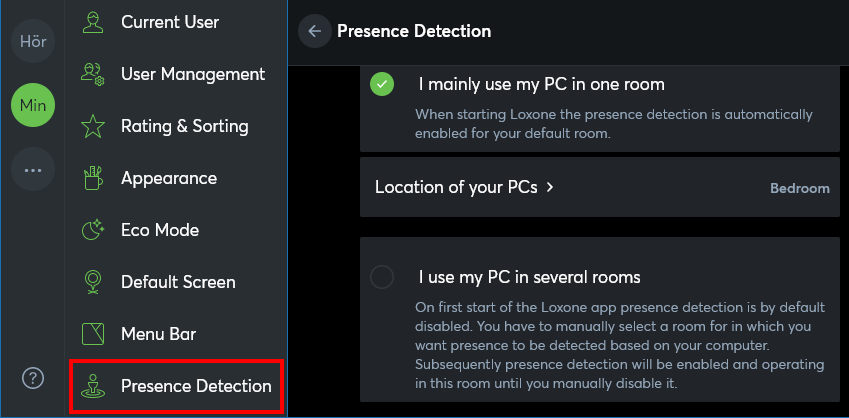Switch to the green Min profile button
The height and width of the screenshot is (418, 849).
click(x=32, y=105)
